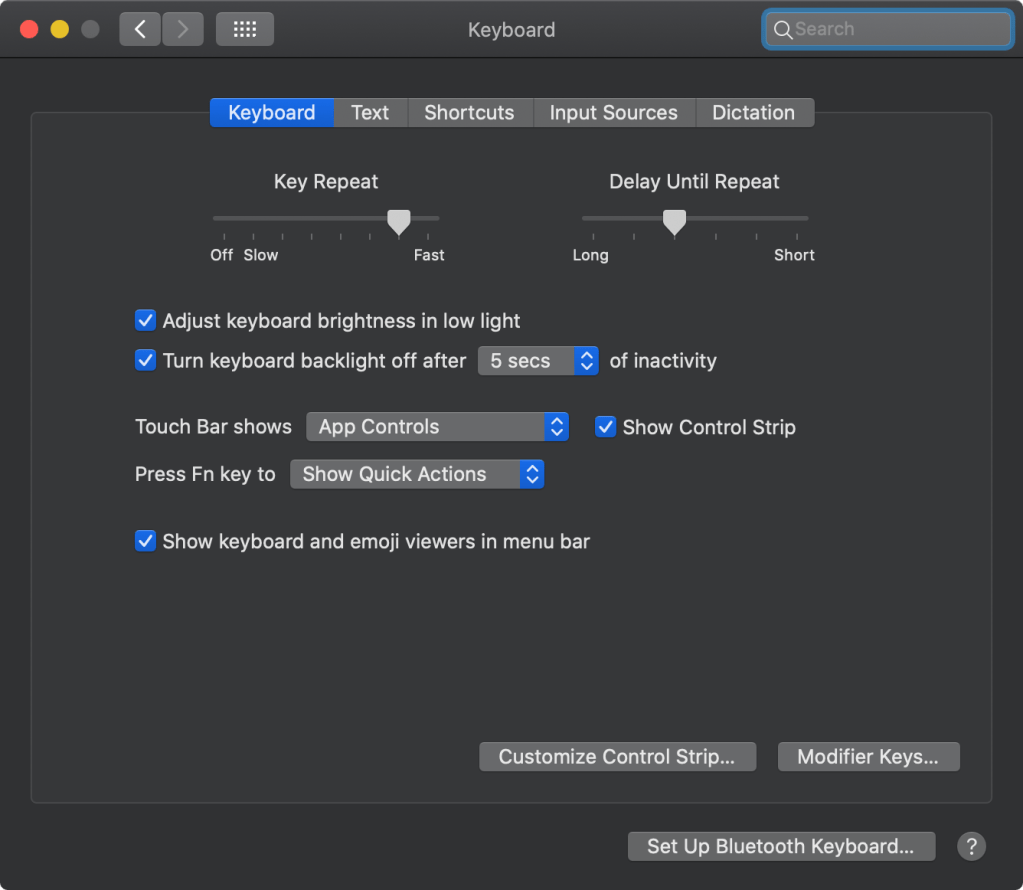This screenshot has height=890, width=1023.
Task: Select the Dictation tab
Action: [754, 112]
